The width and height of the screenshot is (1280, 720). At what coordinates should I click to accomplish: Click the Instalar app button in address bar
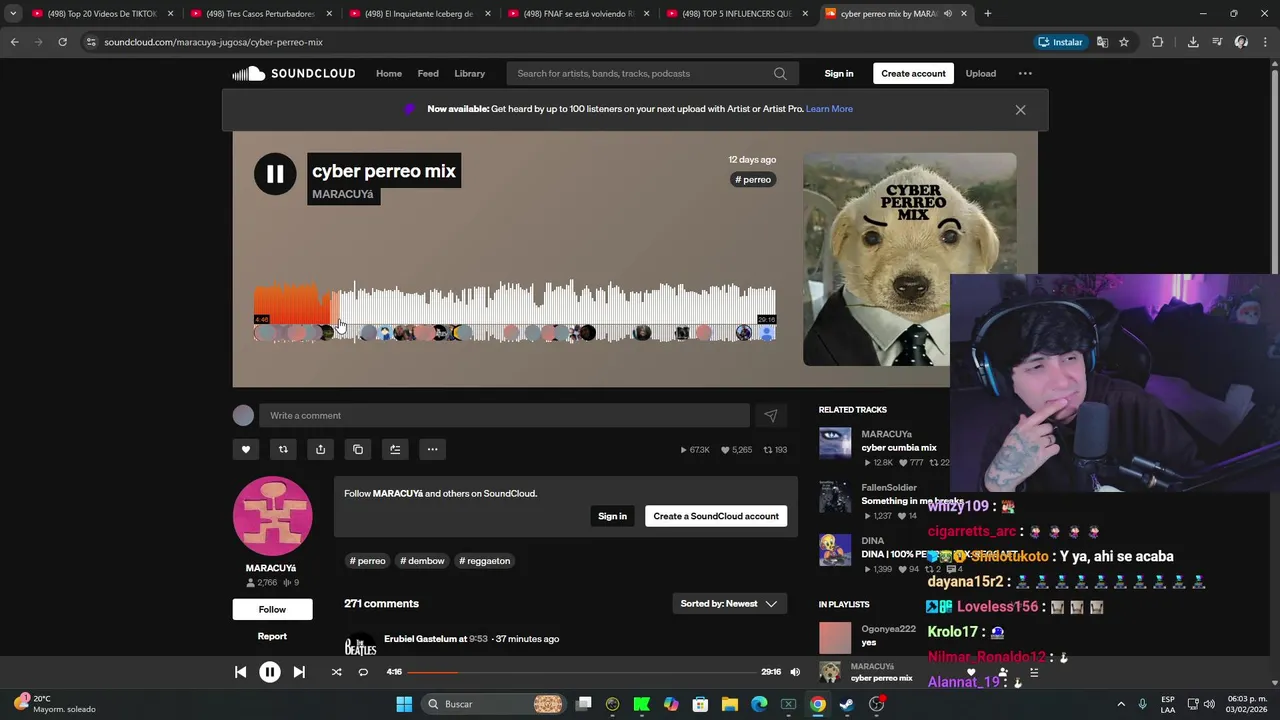1060,42
